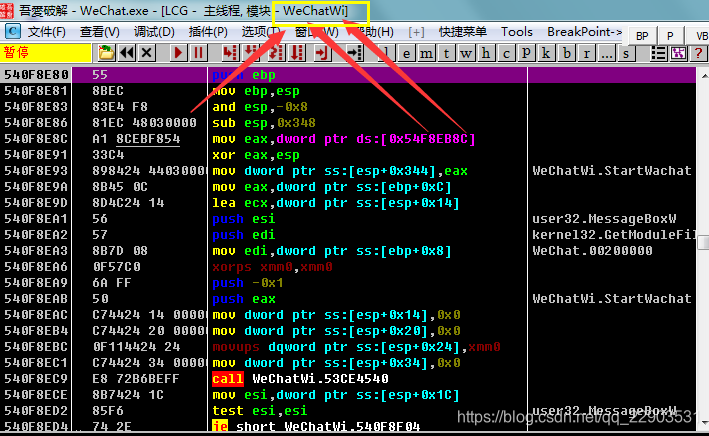Select the 'push edi' instruction
The width and height of the screenshot is (709, 436).
244,235
